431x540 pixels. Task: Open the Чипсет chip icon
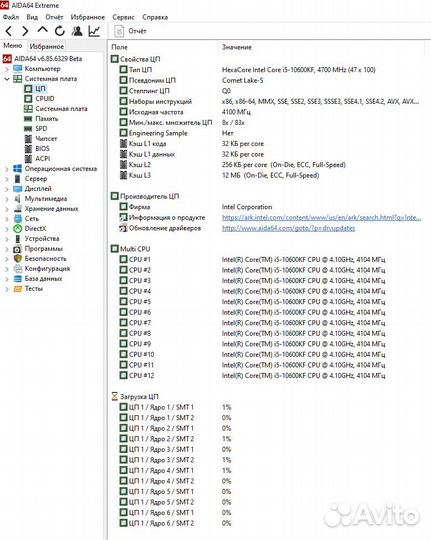(x=28, y=139)
